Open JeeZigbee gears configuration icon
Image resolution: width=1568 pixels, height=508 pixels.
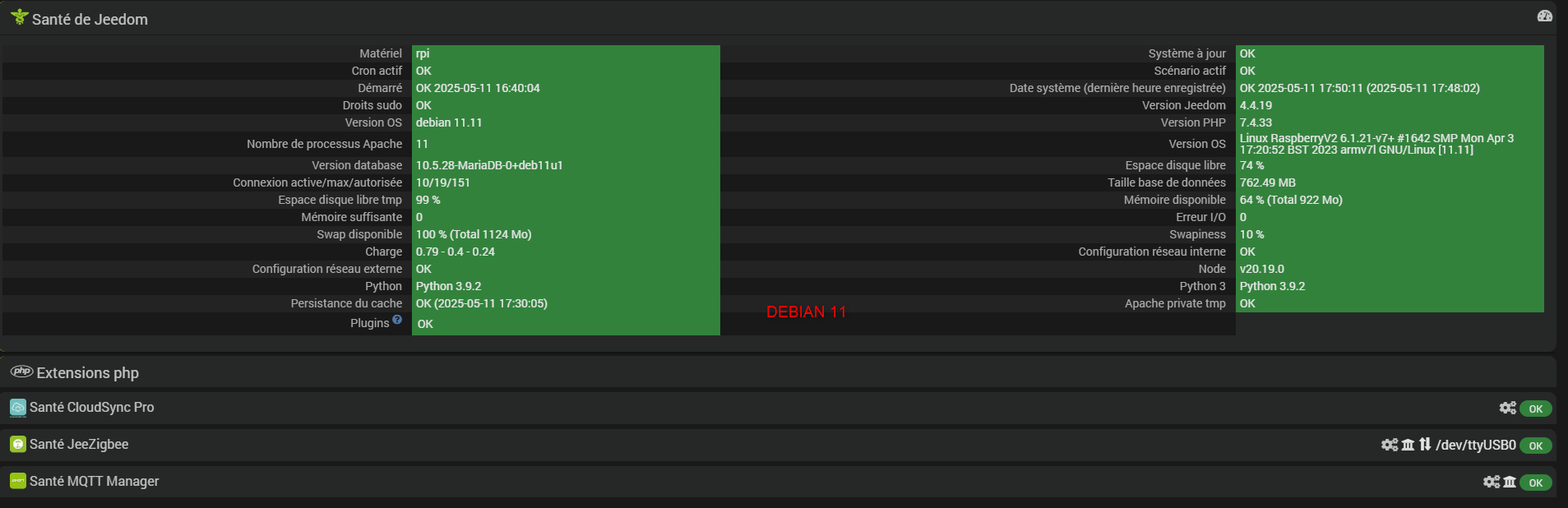pyautogui.click(x=1390, y=445)
